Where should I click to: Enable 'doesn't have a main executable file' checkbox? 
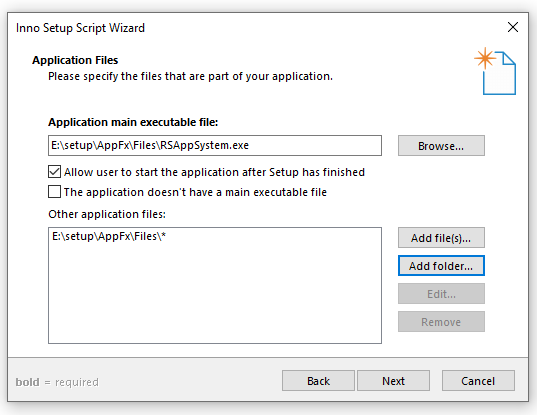click(x=54, y=192)
